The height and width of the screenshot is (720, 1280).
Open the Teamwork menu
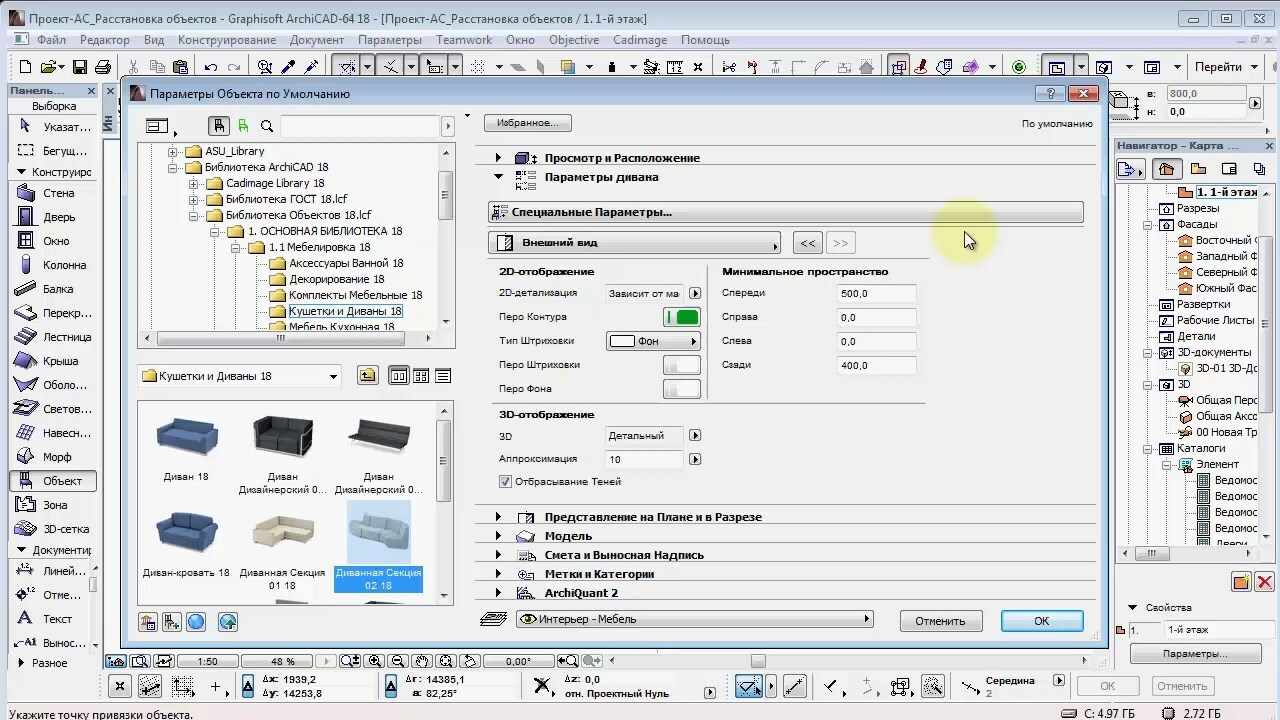464,40
